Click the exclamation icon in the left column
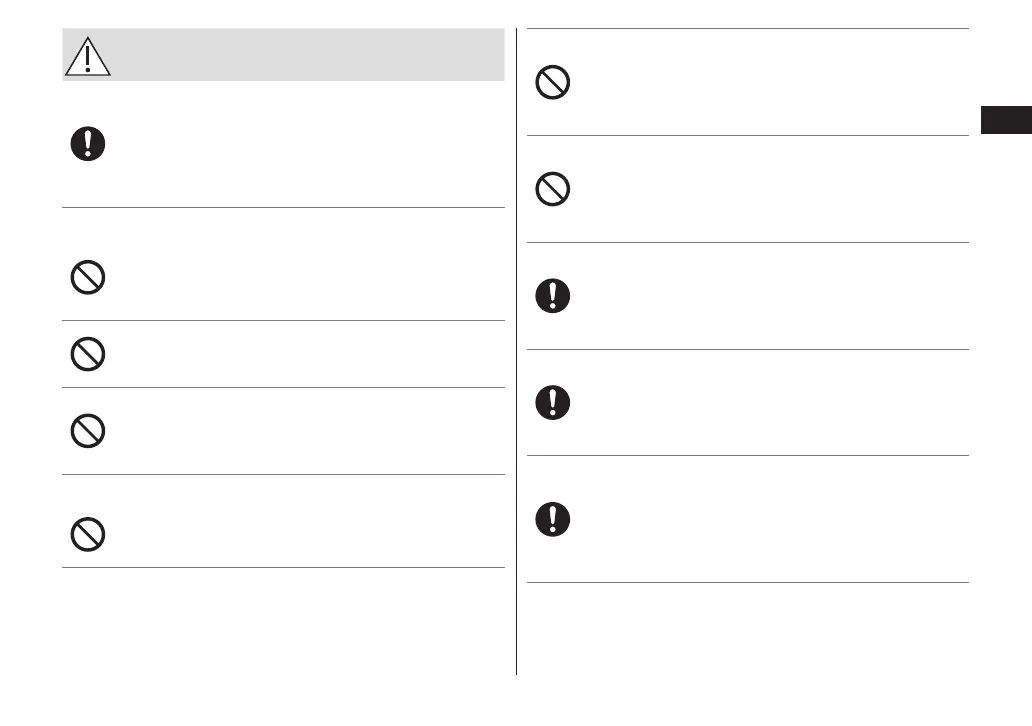Image resolution: width=1032 pixels, height=726 pixels. pos(88,144)
